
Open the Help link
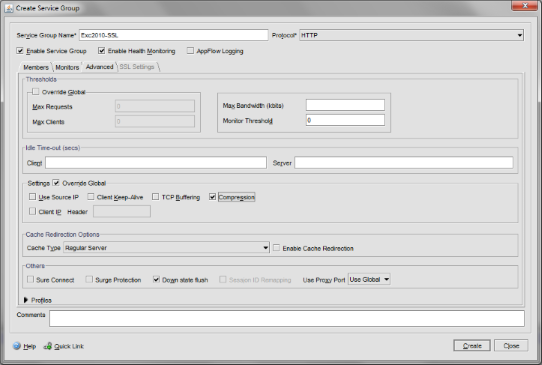pyautogui.click(x=30, y=346)
